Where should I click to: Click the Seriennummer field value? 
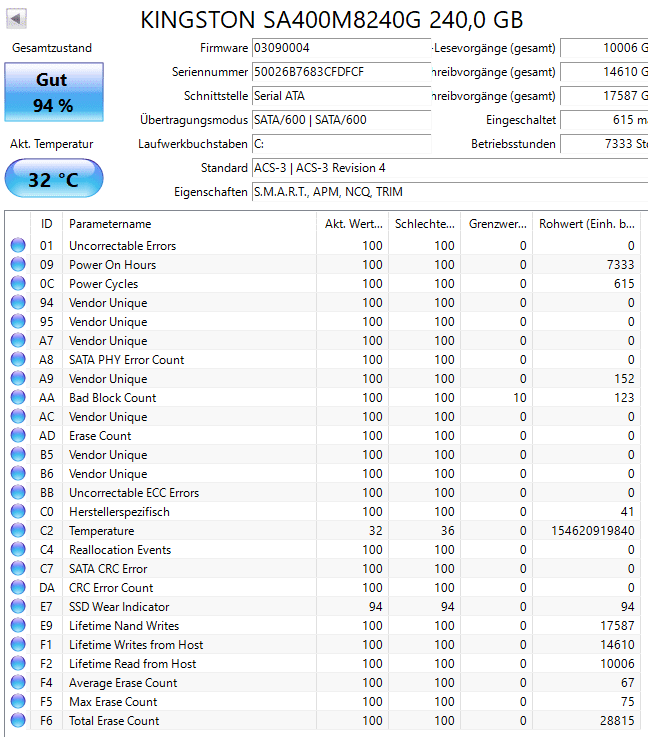pos(342,72)
